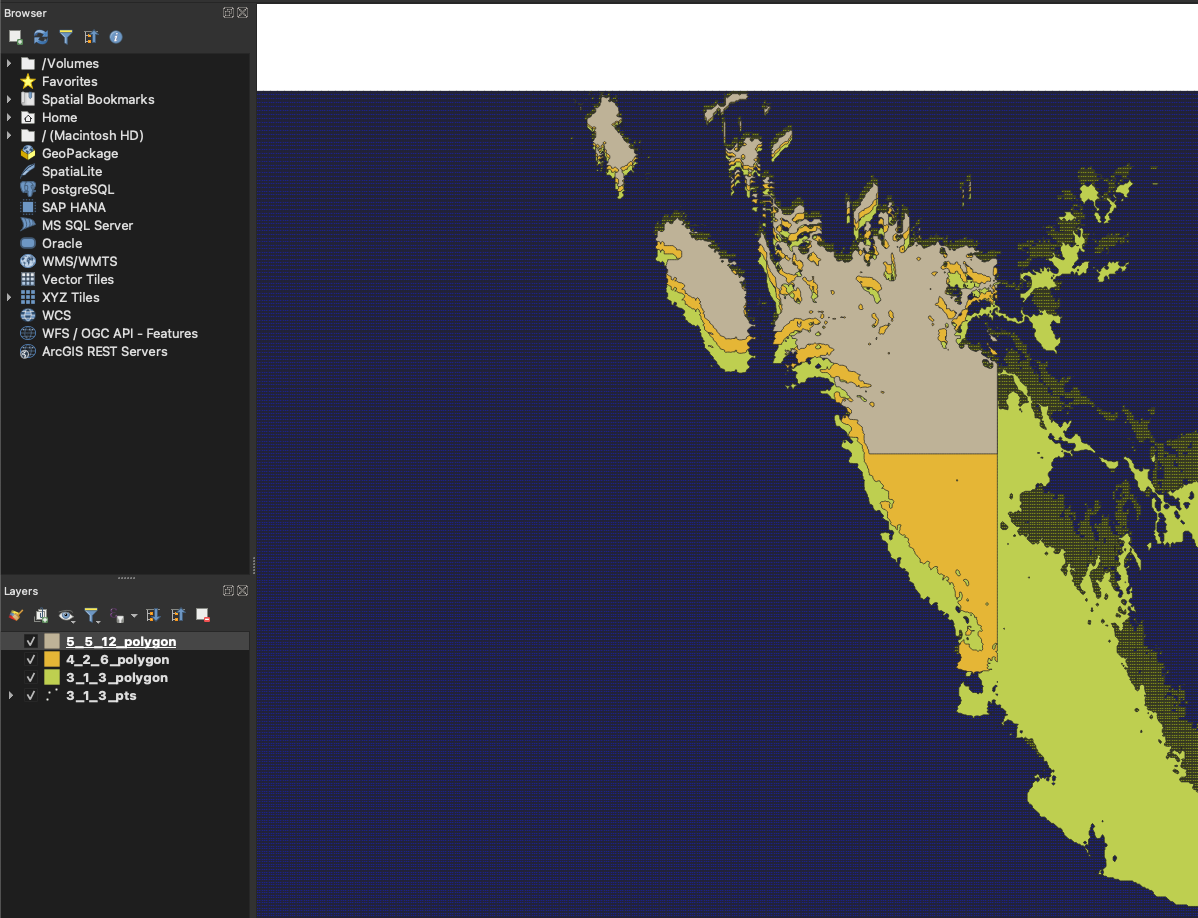Expand the XYZ Tiles browser entry

pos(9,297)
